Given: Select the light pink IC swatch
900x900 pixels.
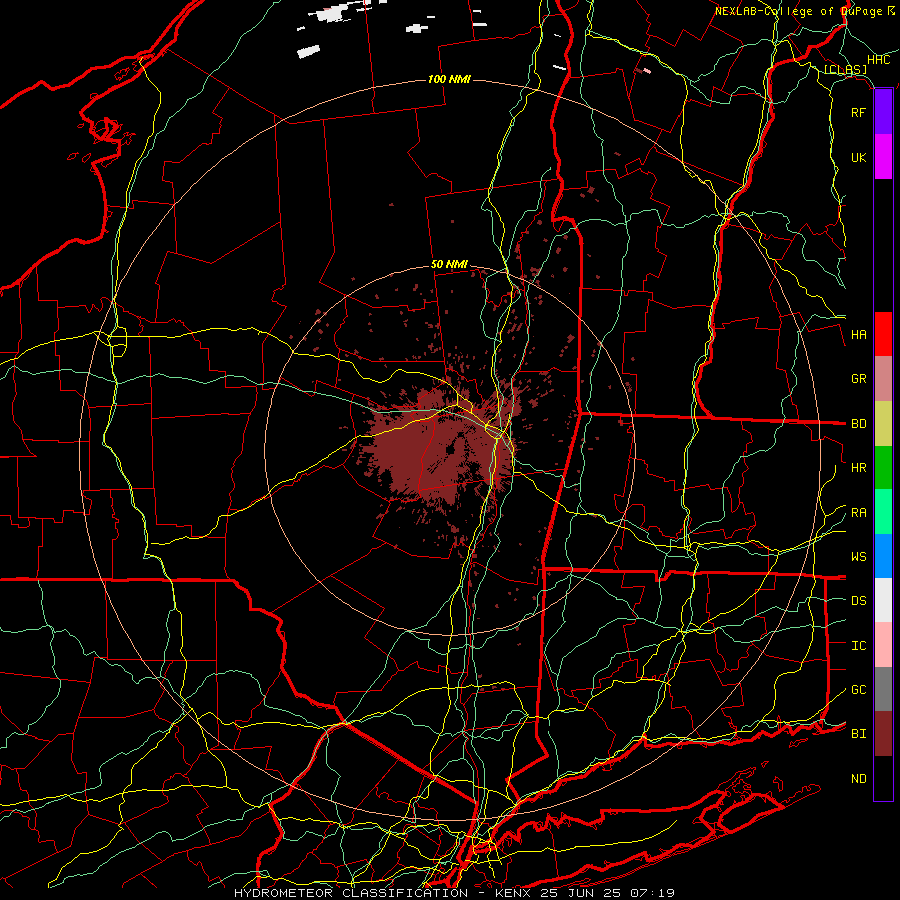Looking at the screenshot, I should point(883,645).
